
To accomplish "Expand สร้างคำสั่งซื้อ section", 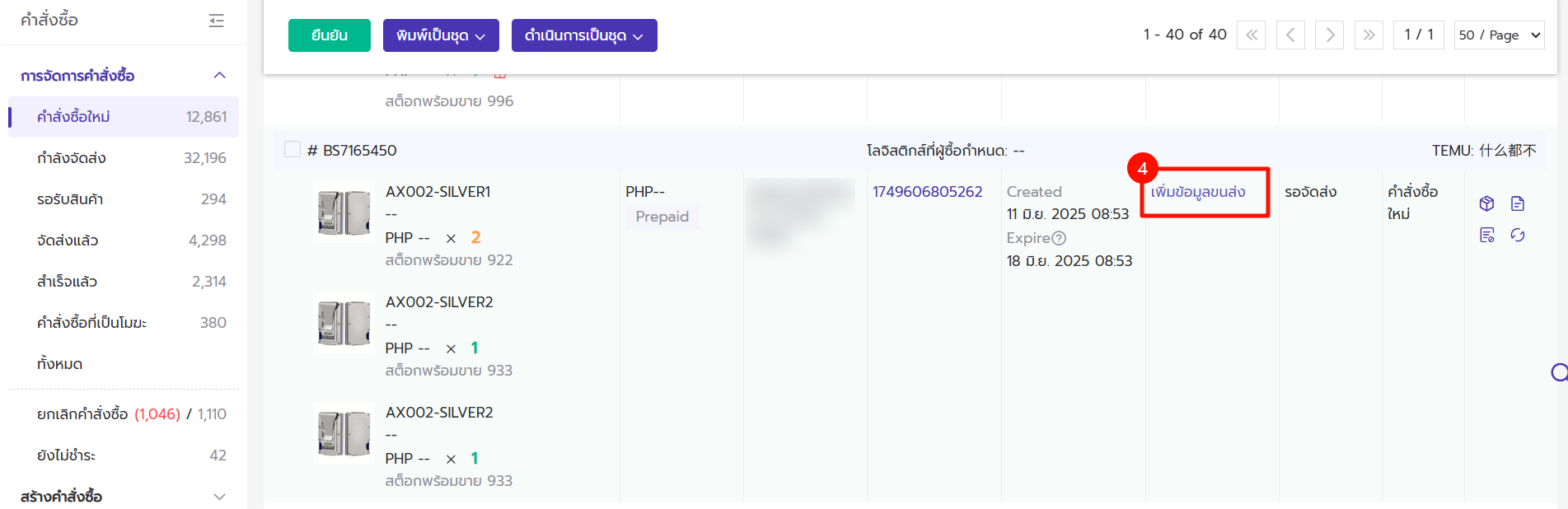I will coord(219,497).
